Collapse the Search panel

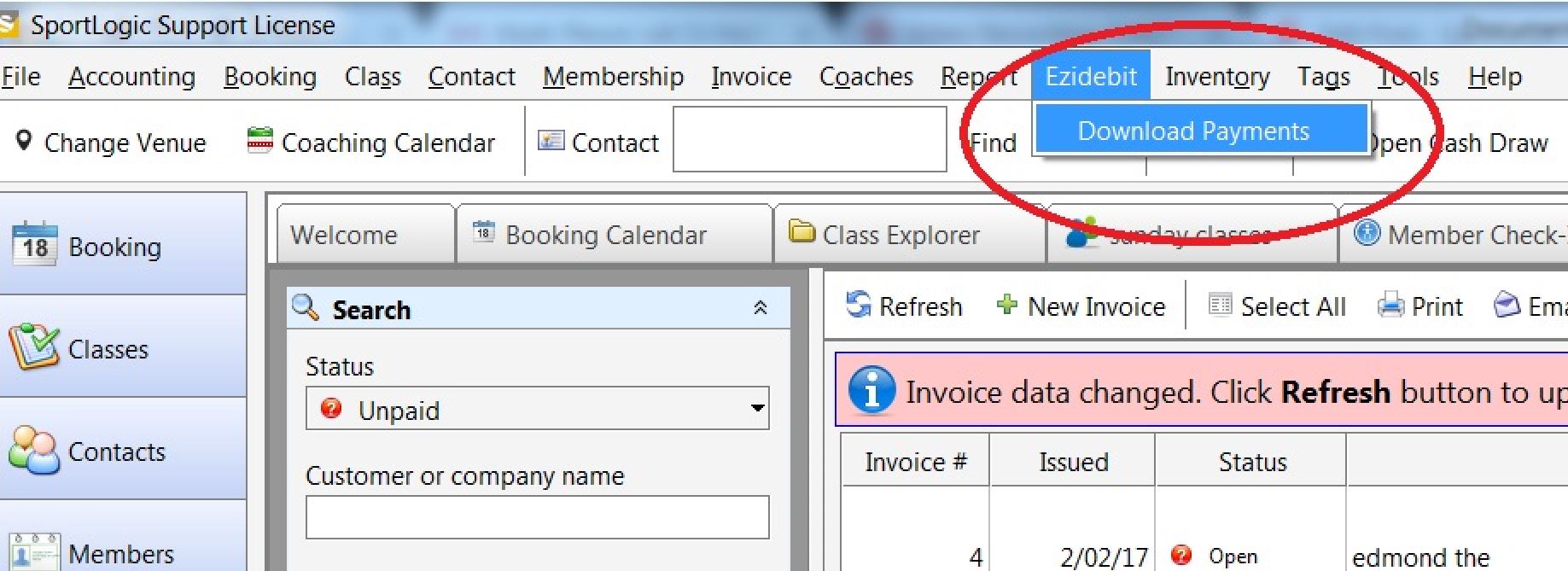coord(761,308)
